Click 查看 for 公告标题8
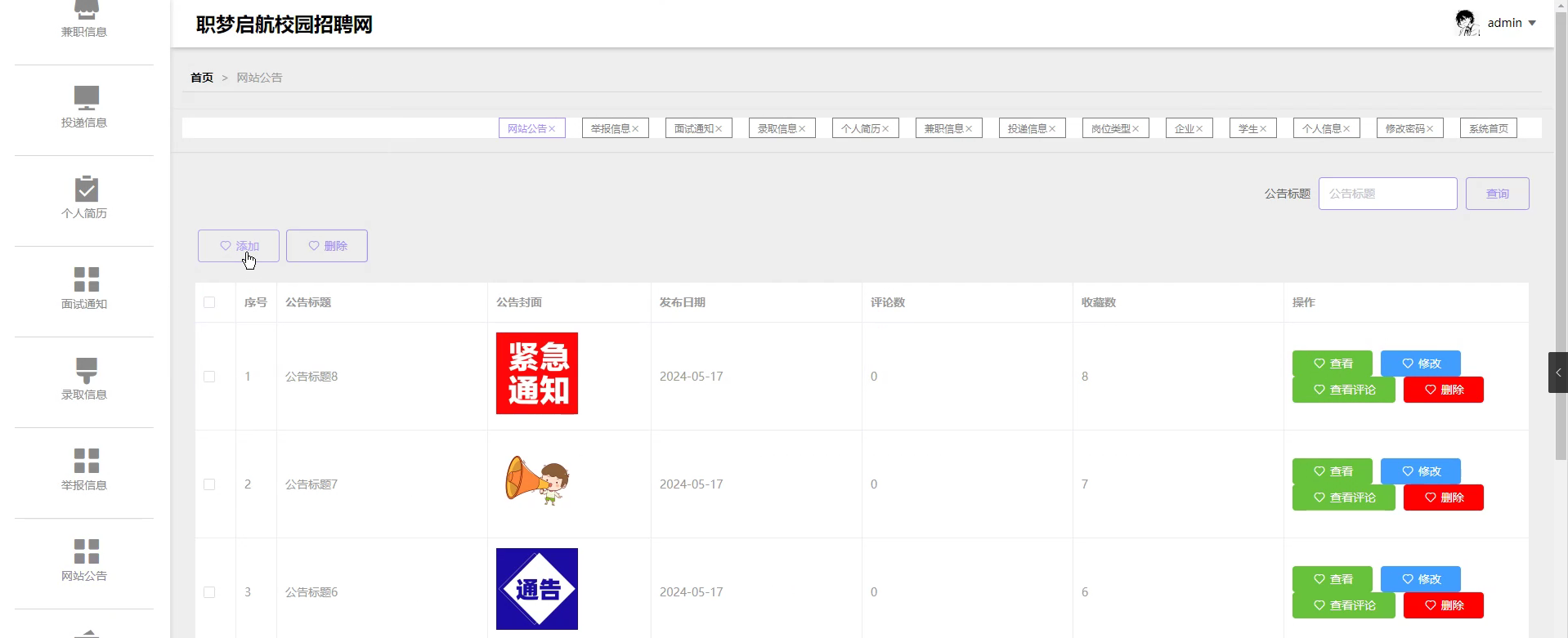Image resolution: width=1568 pixels, height=638 pixels. (x=1333, y=364)
